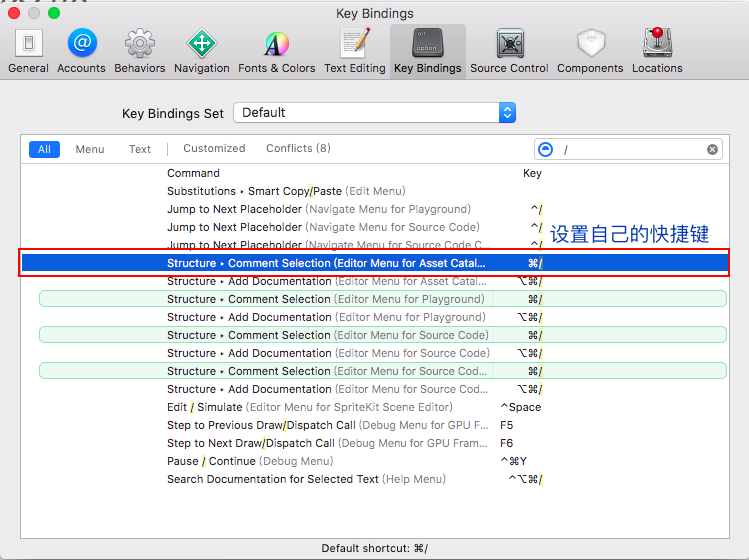749x560 pixels.
Task: Select Step to Previous Draw/Dispatch Call row
Action: click(374, 425)
